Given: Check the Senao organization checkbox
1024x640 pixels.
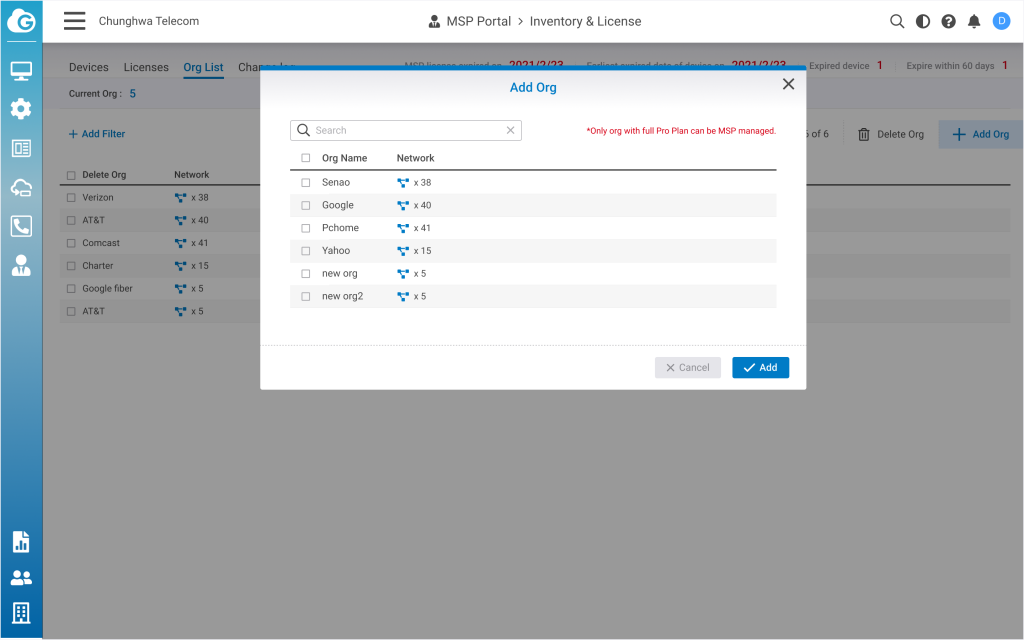Looking at the screenshot, I should tap(305, 182).
